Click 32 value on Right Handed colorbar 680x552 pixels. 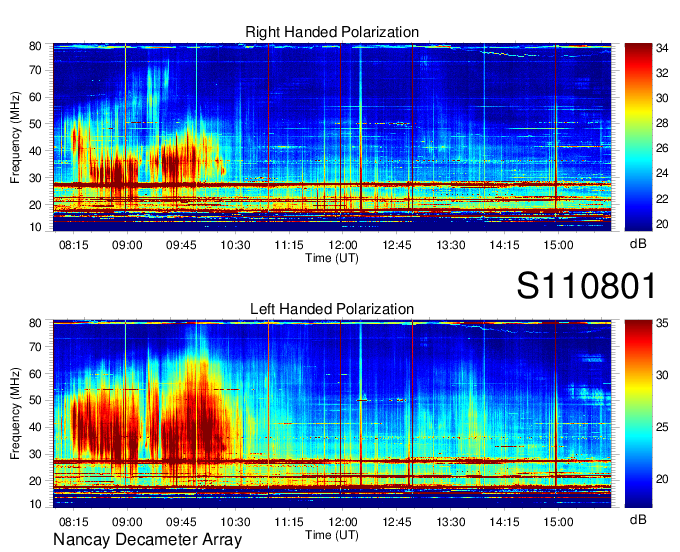point(662,73)
